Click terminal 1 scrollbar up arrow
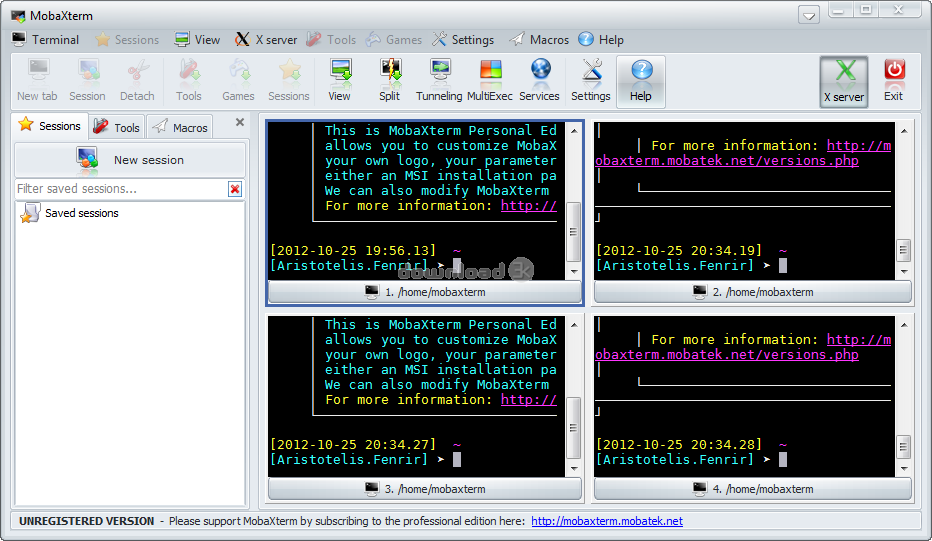This screenshot has height=541, width=932. 574,131
